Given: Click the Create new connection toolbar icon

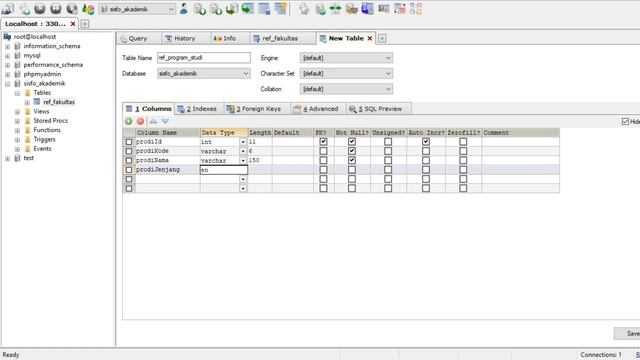Looking at the screenshot, I should point(8,8).
